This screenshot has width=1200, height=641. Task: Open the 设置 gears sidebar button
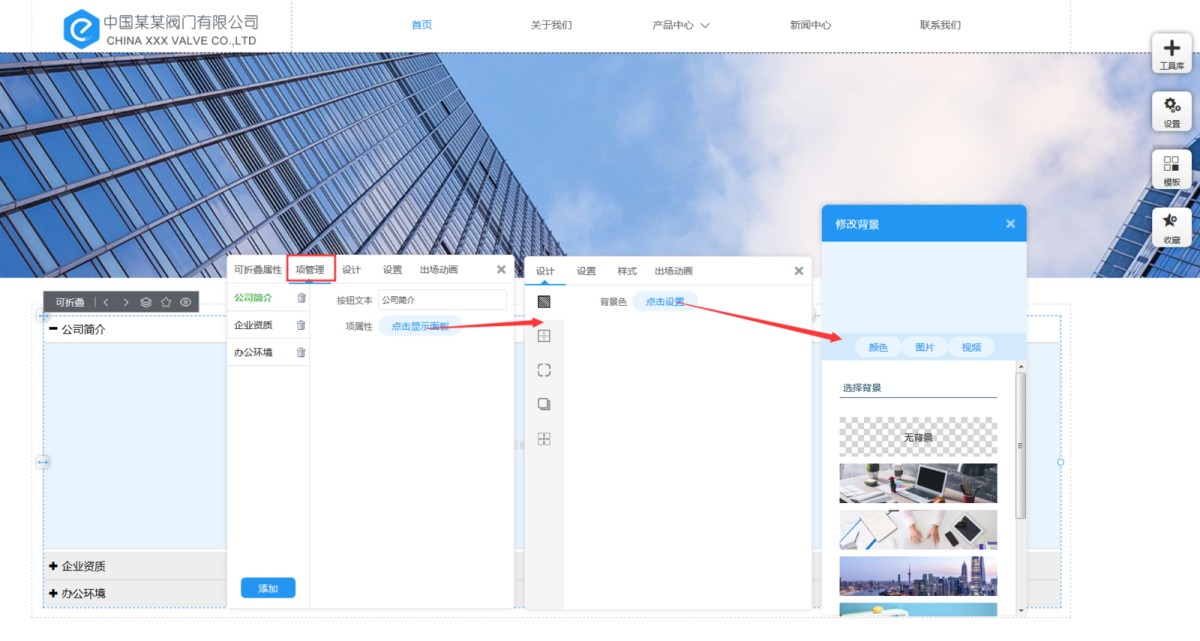[x=1171, y=112]
